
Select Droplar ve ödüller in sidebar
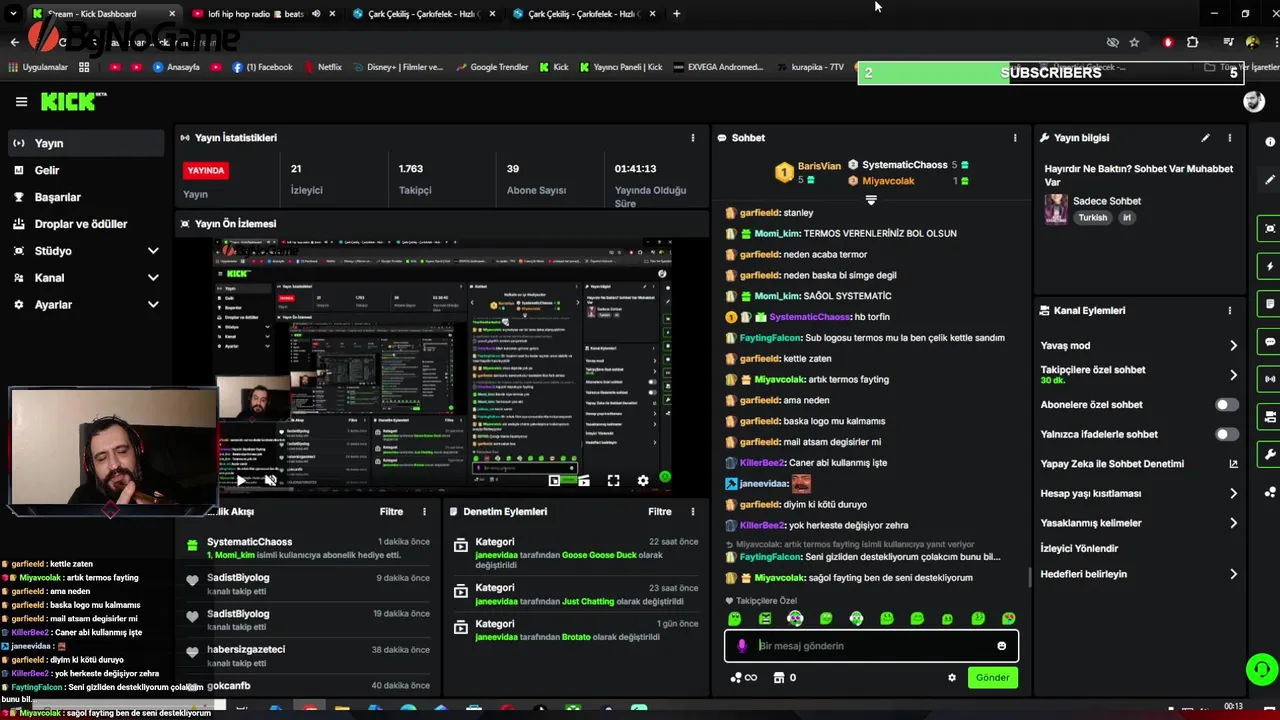point(86,224)
